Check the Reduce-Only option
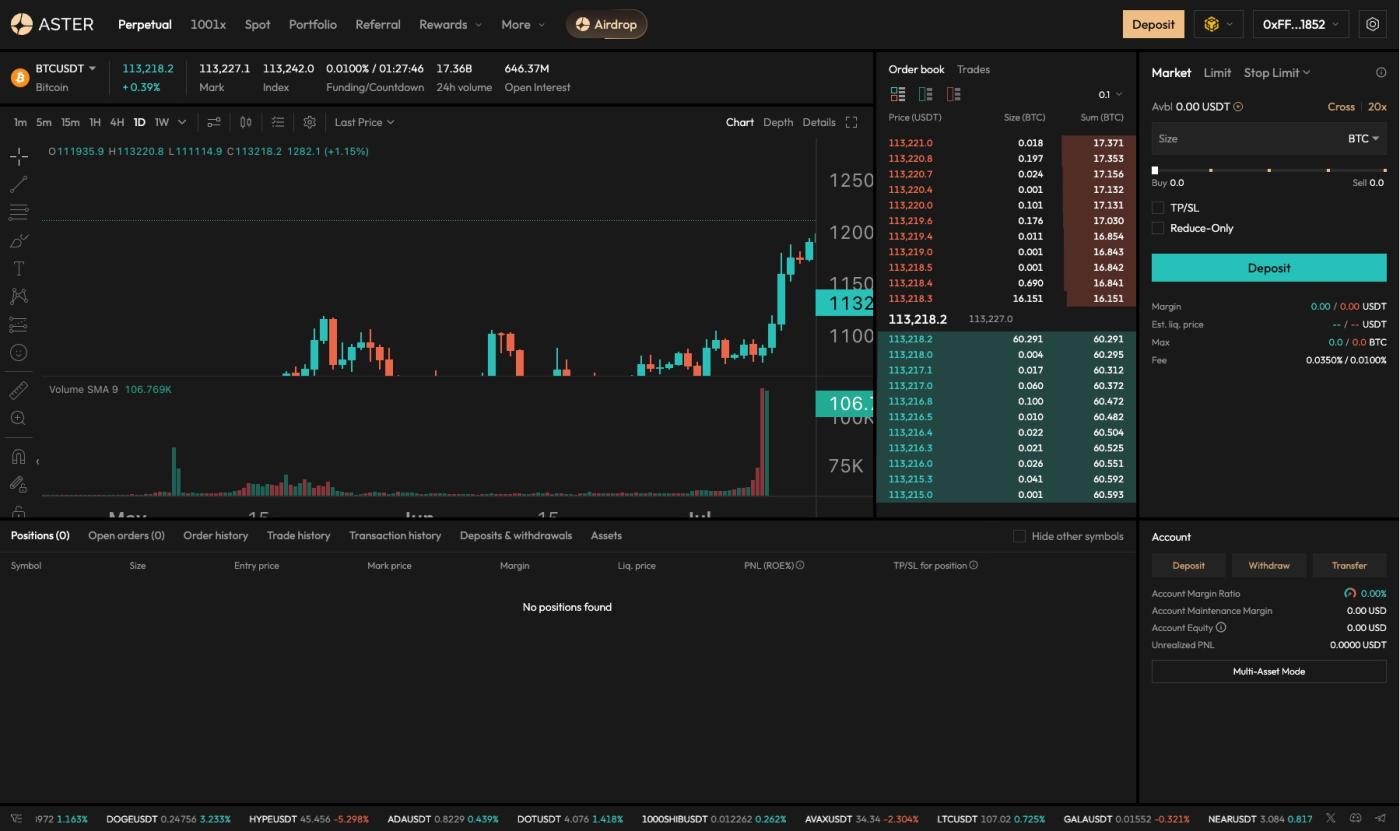This screenshot has height=831, width=1400. pos(1158,228)
